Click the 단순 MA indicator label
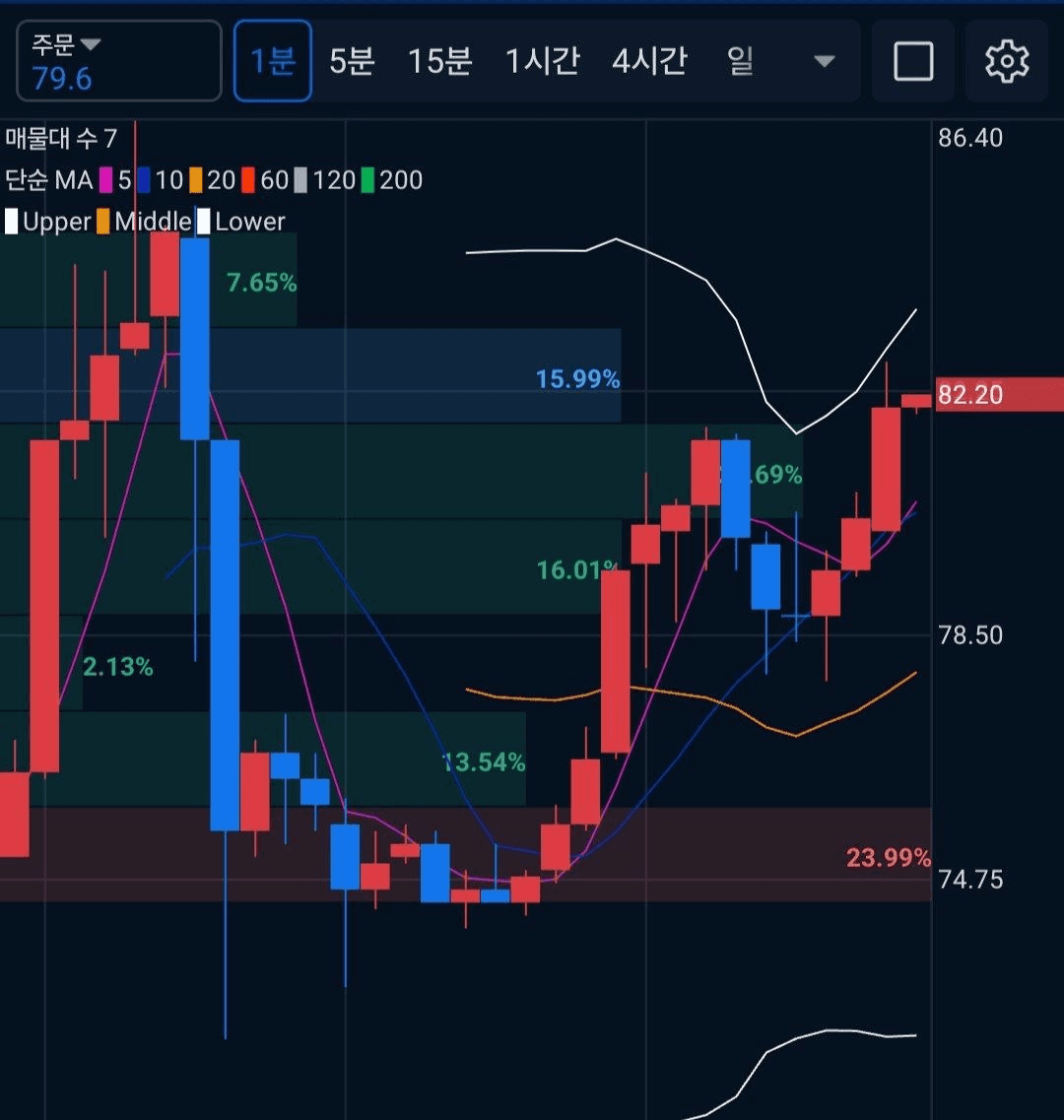Screen dimensions: 1064x1120 (48, 180)
